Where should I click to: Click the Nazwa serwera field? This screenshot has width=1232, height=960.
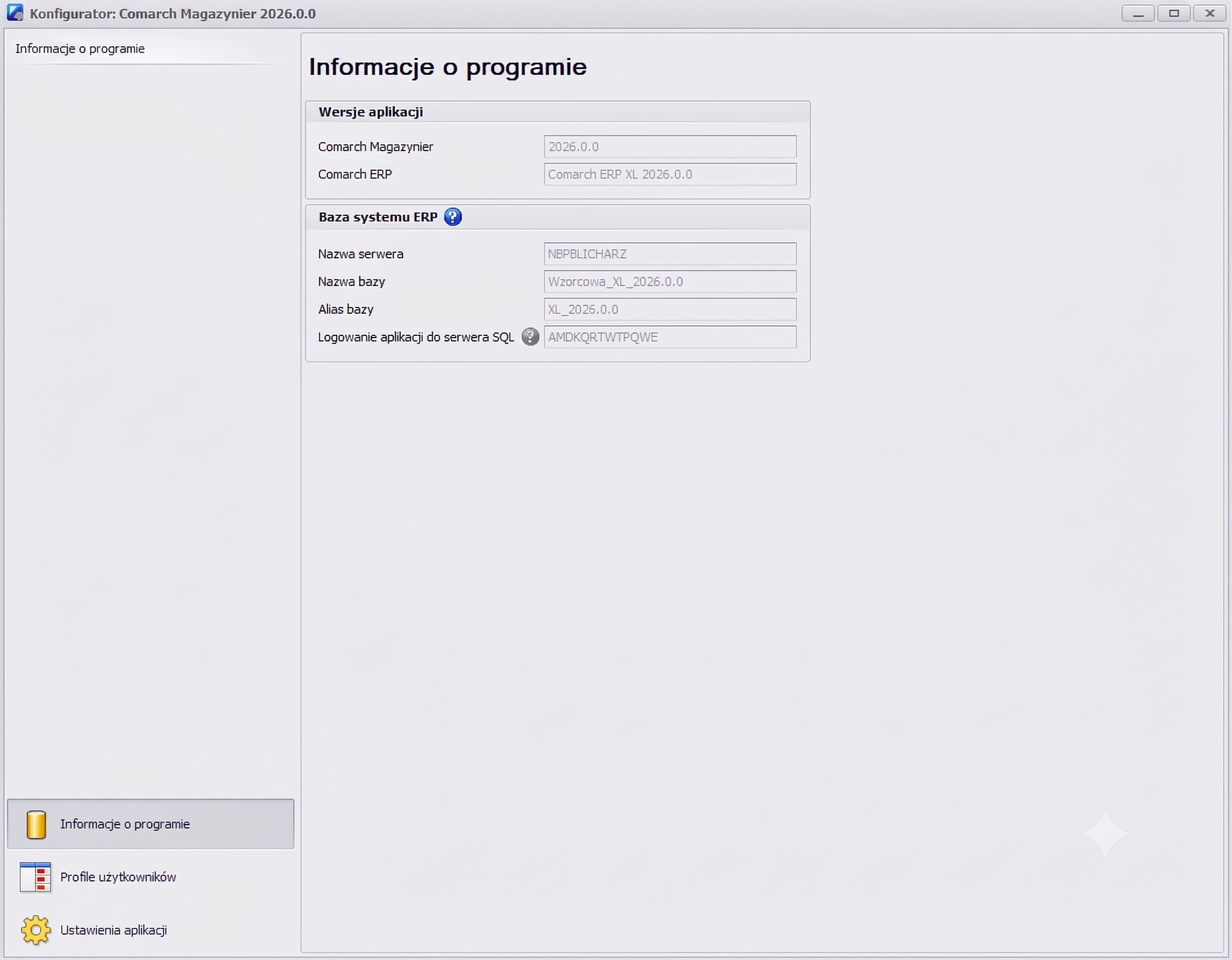(670, 254)
